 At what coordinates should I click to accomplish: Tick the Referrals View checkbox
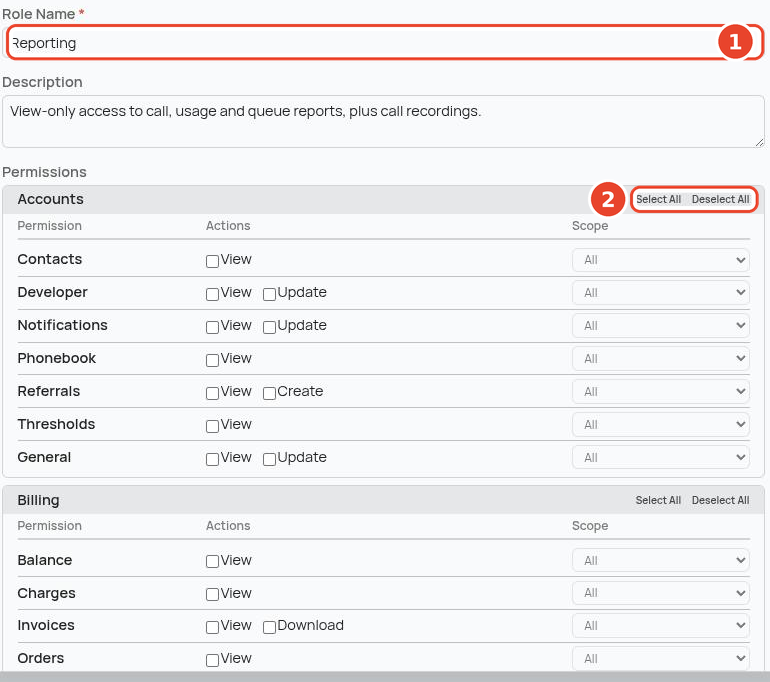click(212, 392)
